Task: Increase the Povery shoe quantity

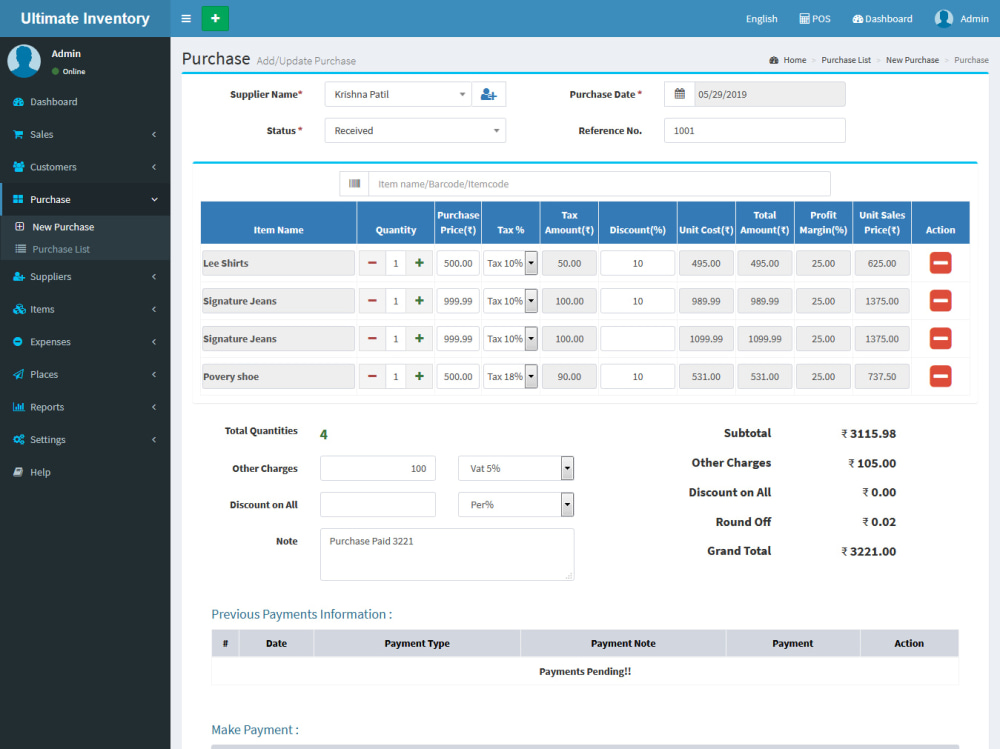Action: point(419,376)
